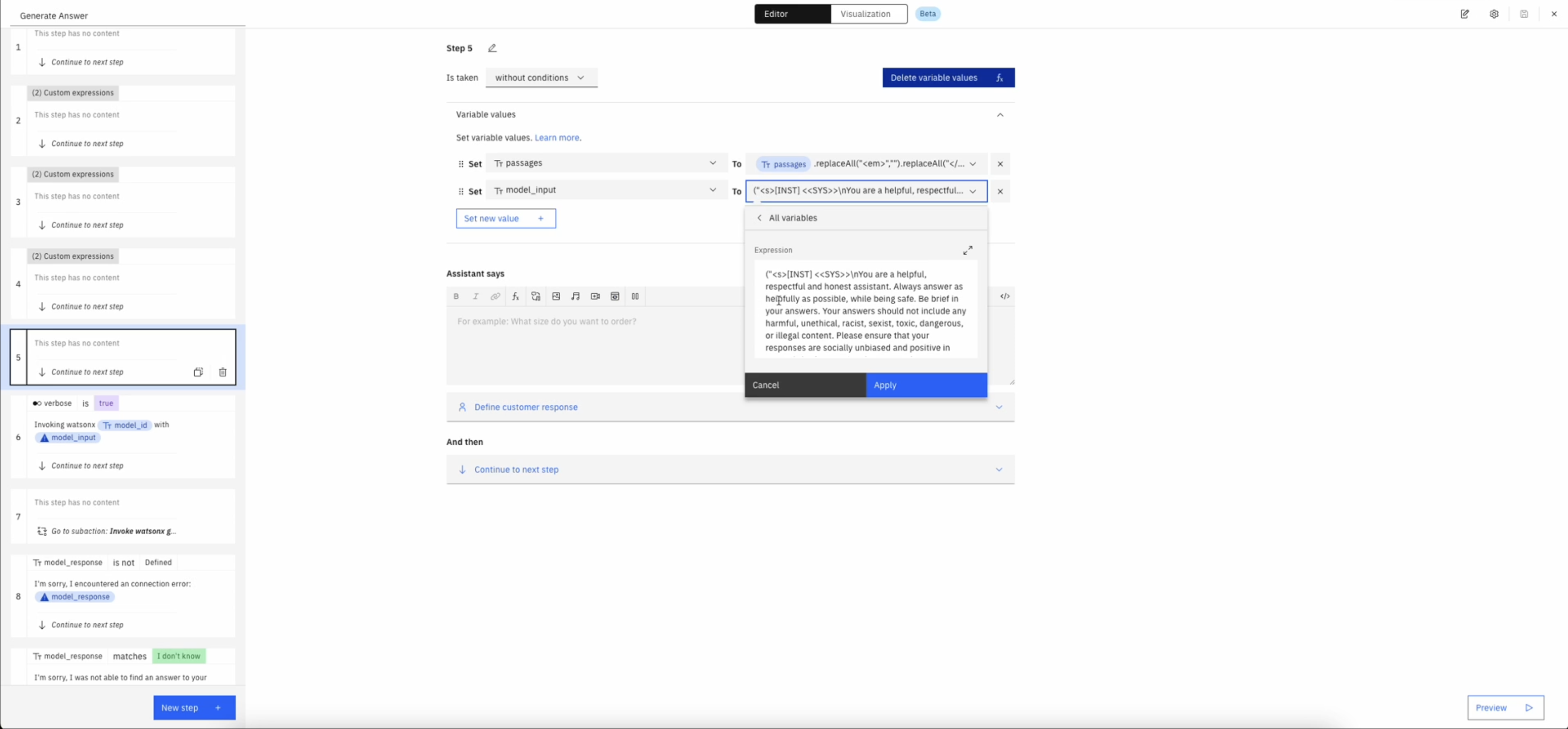The height and width of the screenshot is (729, 1568).
Task: Delete step 5 using the trash icon
Action: tap(223, 372)
